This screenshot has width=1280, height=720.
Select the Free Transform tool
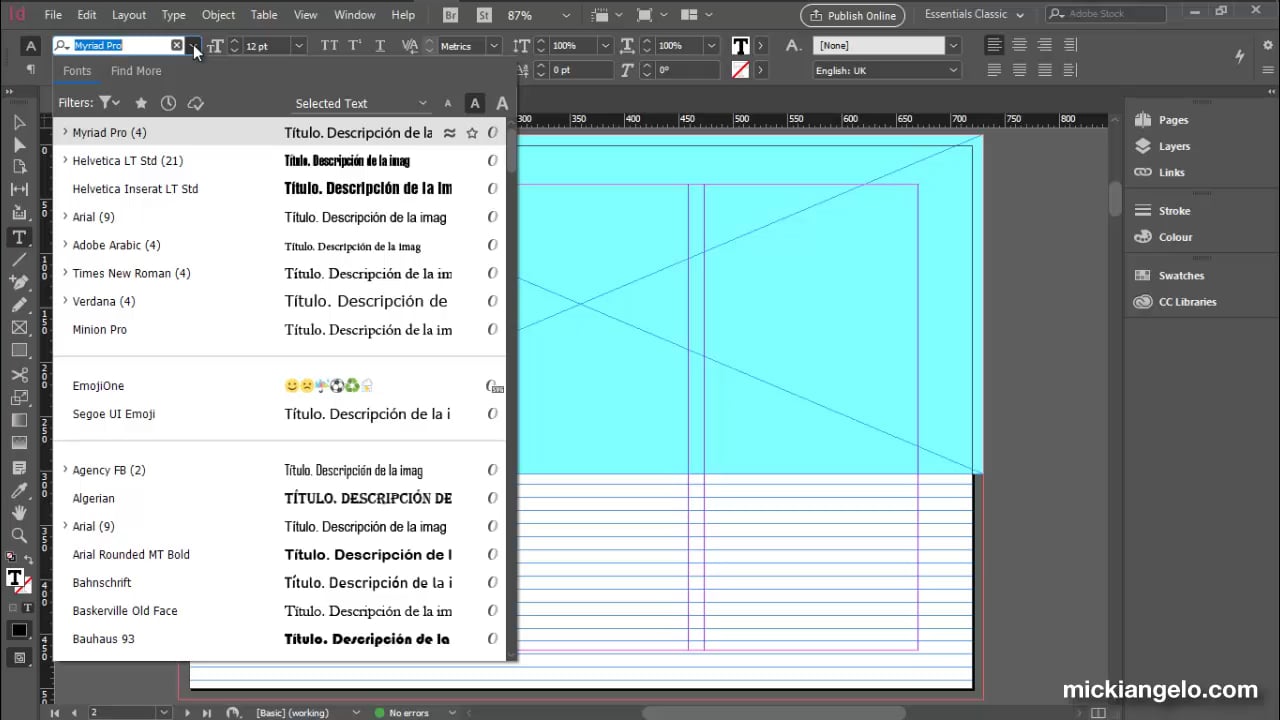point(19,398)
